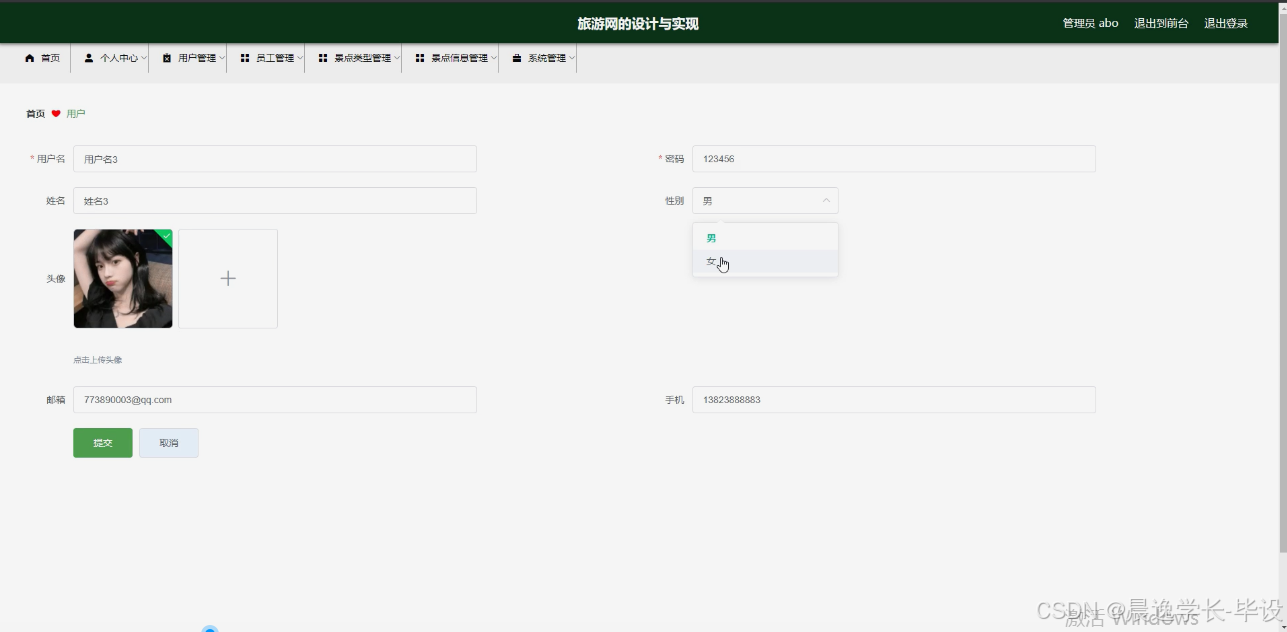The height and width of the screenshot is (632, 1287).
Task: Collapse the 性别 dropdown via its chevron
Action: pos(825,200)
